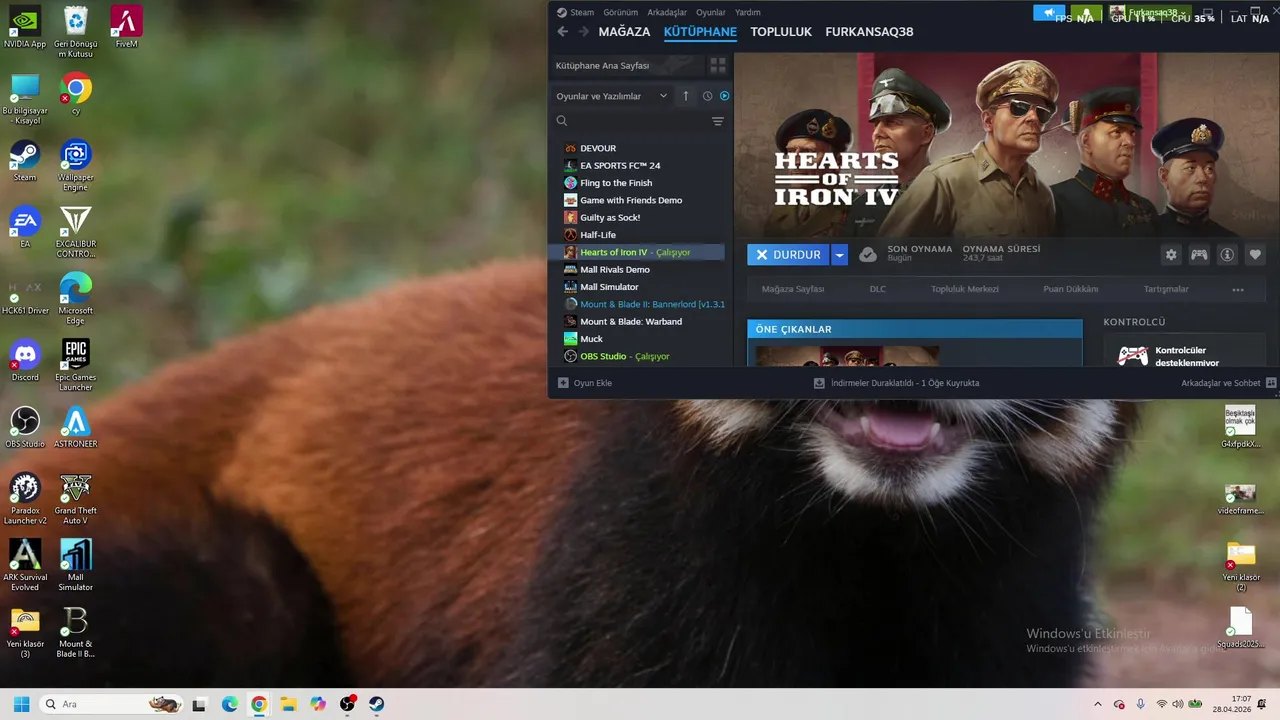
Task: Open the Yardım menu
Action: tap(748, 12)
